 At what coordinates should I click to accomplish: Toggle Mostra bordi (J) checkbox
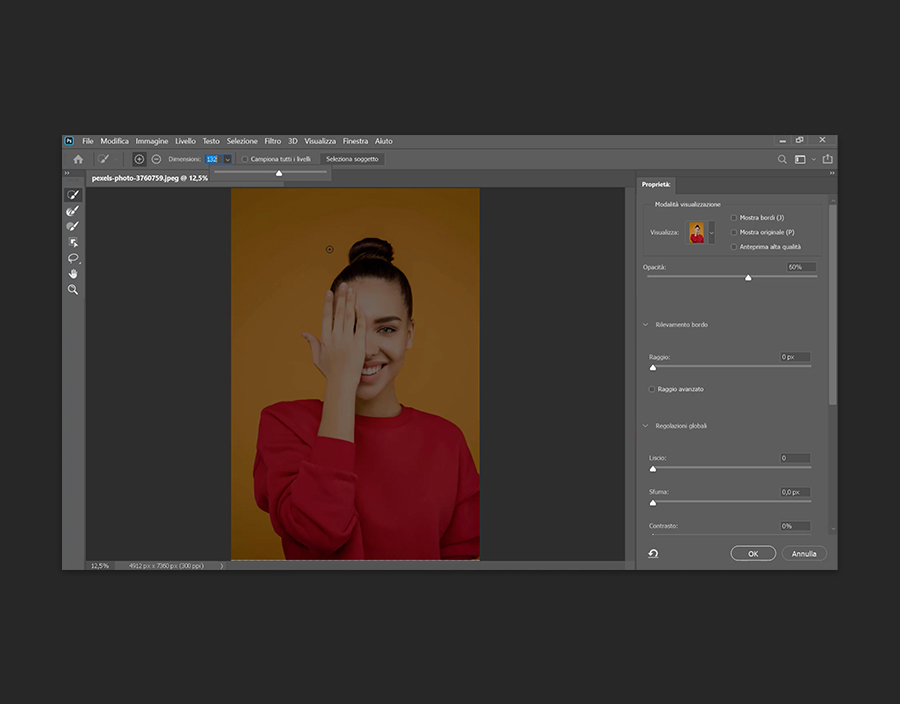coord(734,217)
